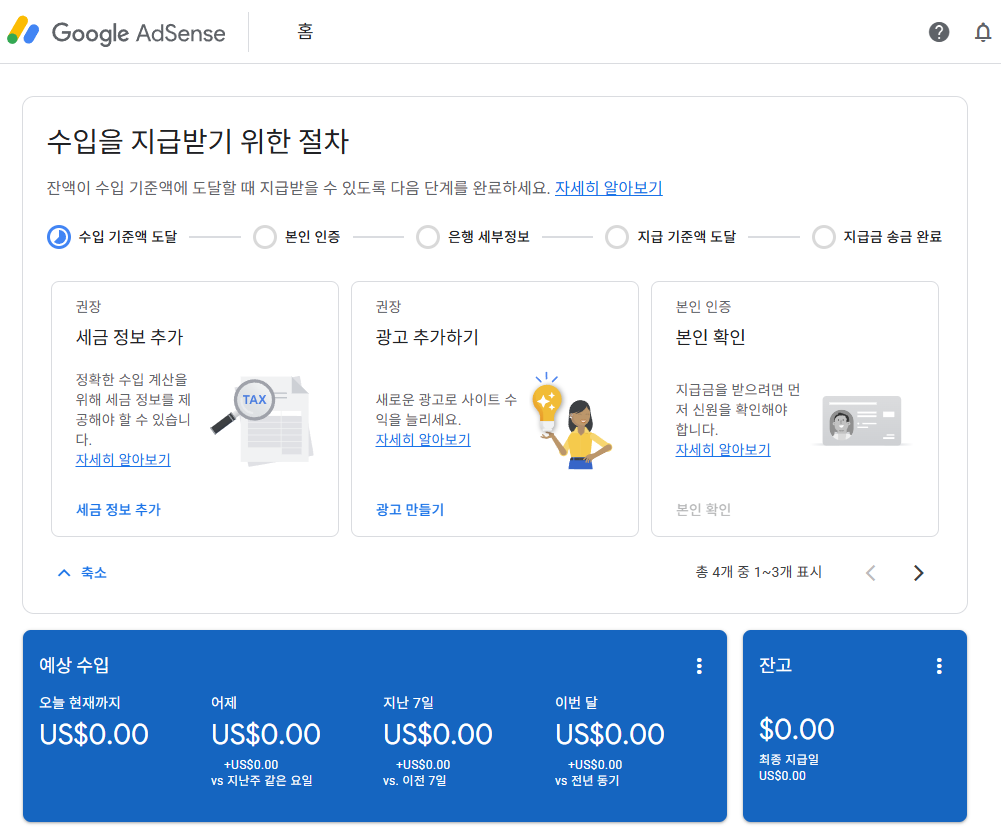Click the 잔고 $0.00 balance value
The width and height of the screenshot is (1001, 835).
pyautogui.click(x=796, y=729)
